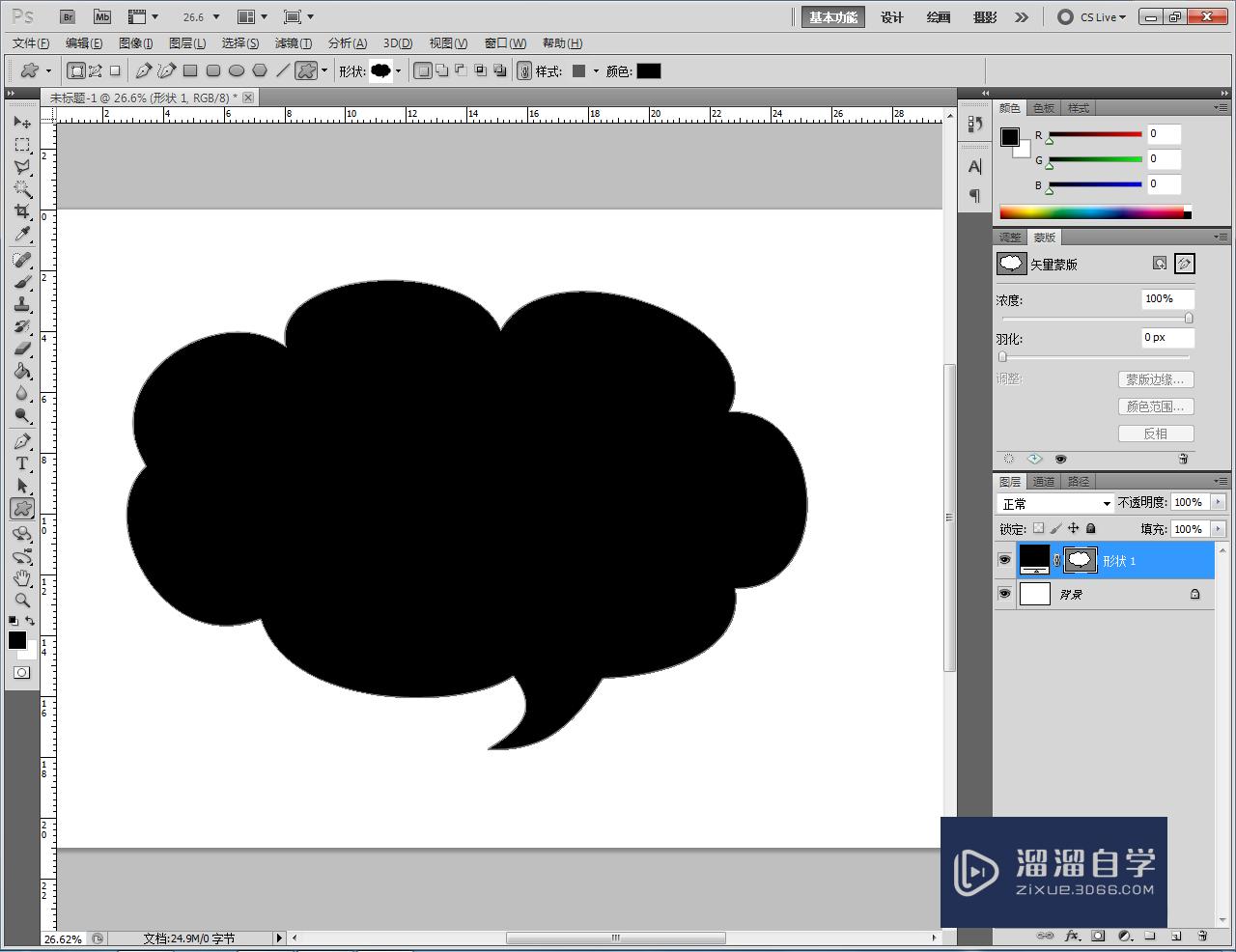Open the tool preset picker dropdown
The width and height of the screenshot is (1236, 952).
[48, 71]
